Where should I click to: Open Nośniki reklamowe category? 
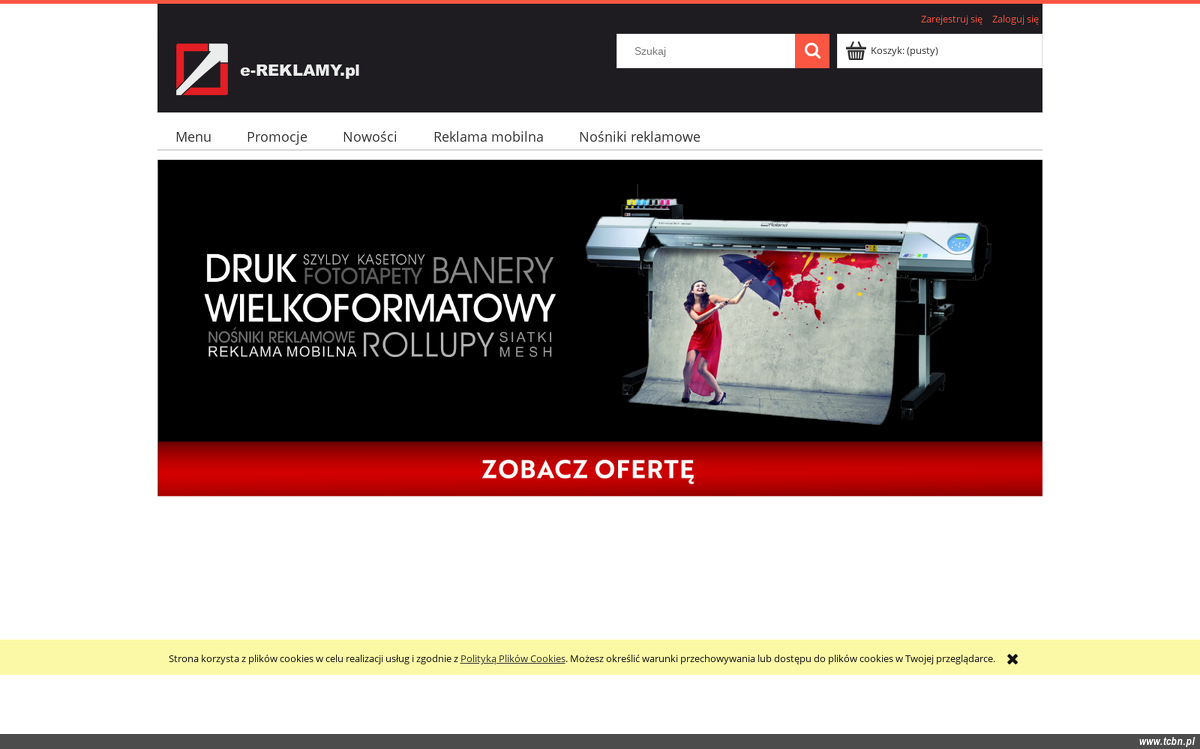(x=639, y=137)
